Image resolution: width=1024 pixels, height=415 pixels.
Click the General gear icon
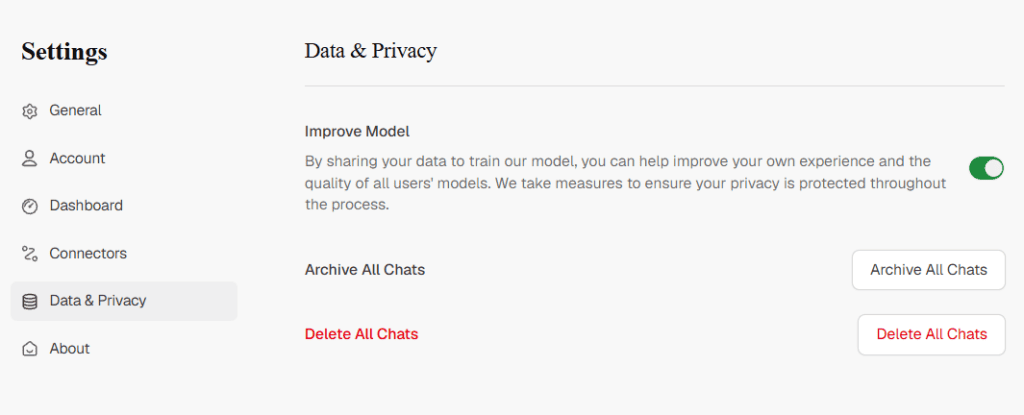click(29, 111)
